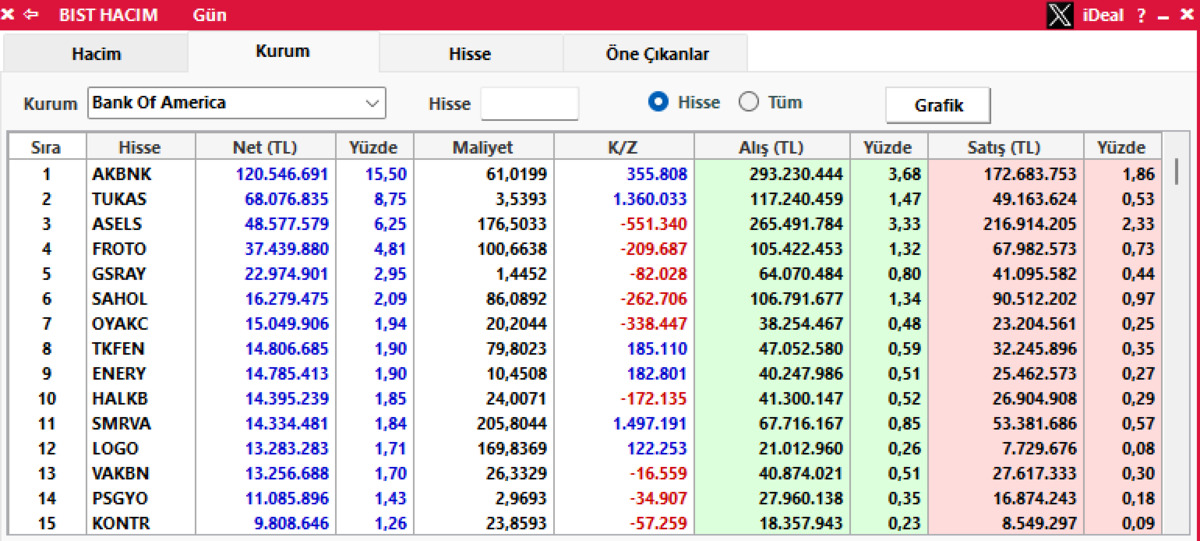The width and height of the screenshot is (1200, 541).
Task: Click maliyet value 61,0199
Action: [x=518, y=174]
